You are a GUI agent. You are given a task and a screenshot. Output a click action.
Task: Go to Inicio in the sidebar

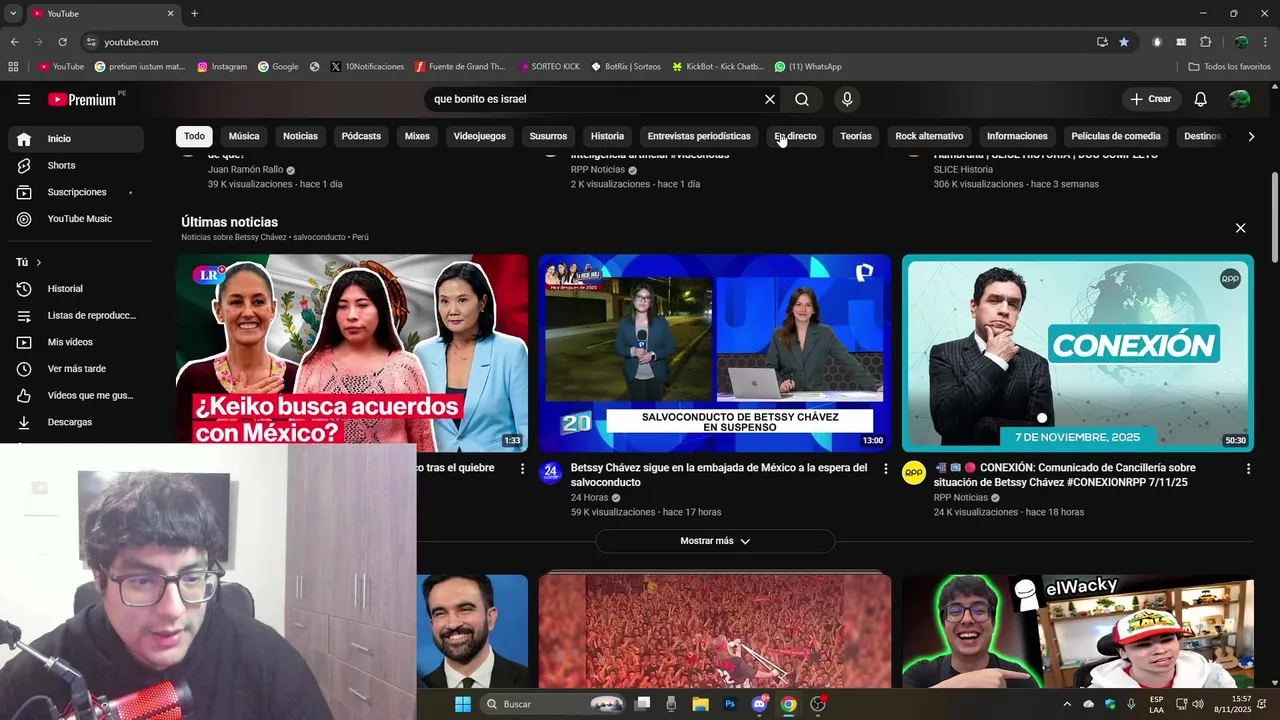click(76, 139)
